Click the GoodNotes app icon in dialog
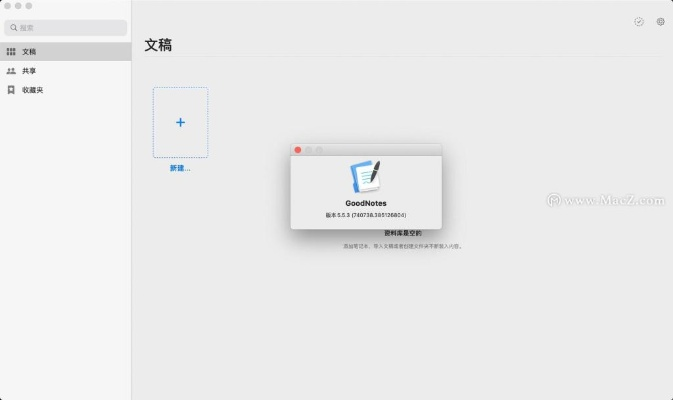Image resolution: width=673 pixels, height=400 pixels. pos(366,176)
